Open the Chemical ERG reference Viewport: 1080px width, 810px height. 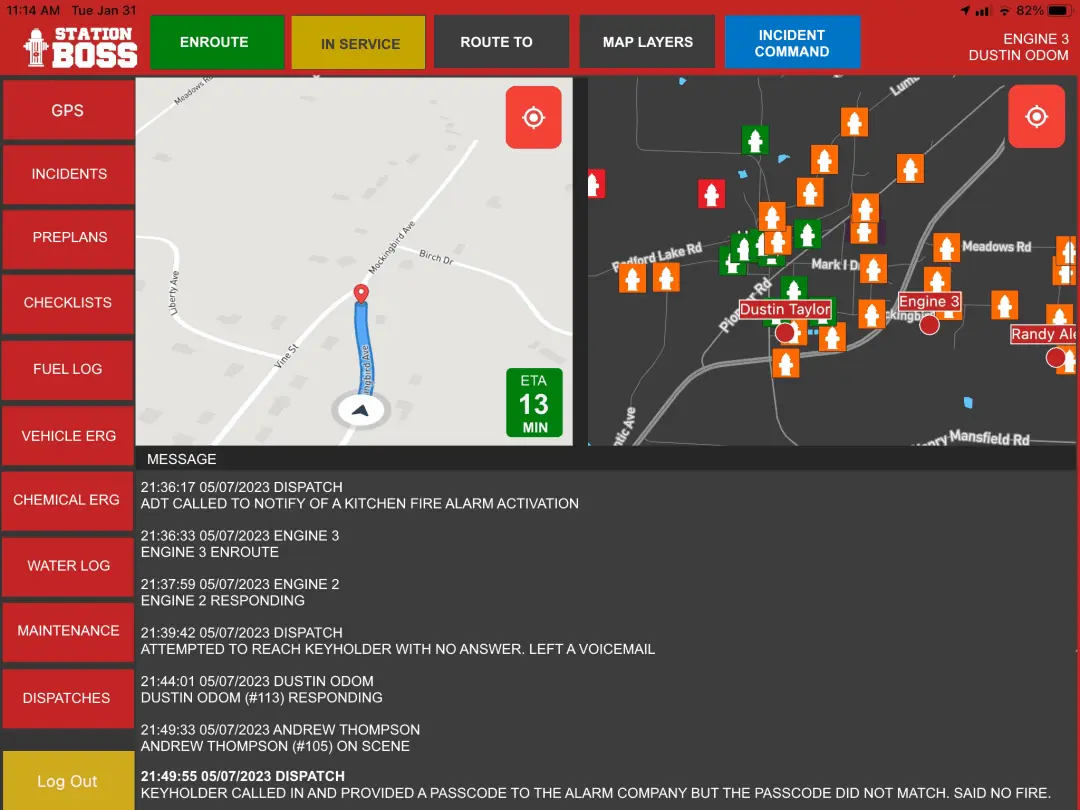click(x=69, y=500)
